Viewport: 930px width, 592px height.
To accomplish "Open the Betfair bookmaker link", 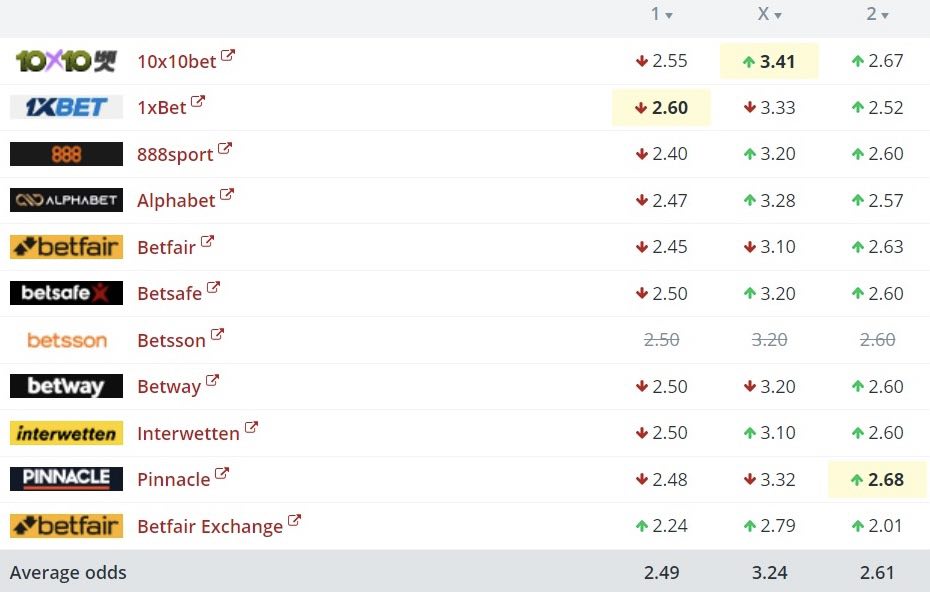I will point(166,247).
